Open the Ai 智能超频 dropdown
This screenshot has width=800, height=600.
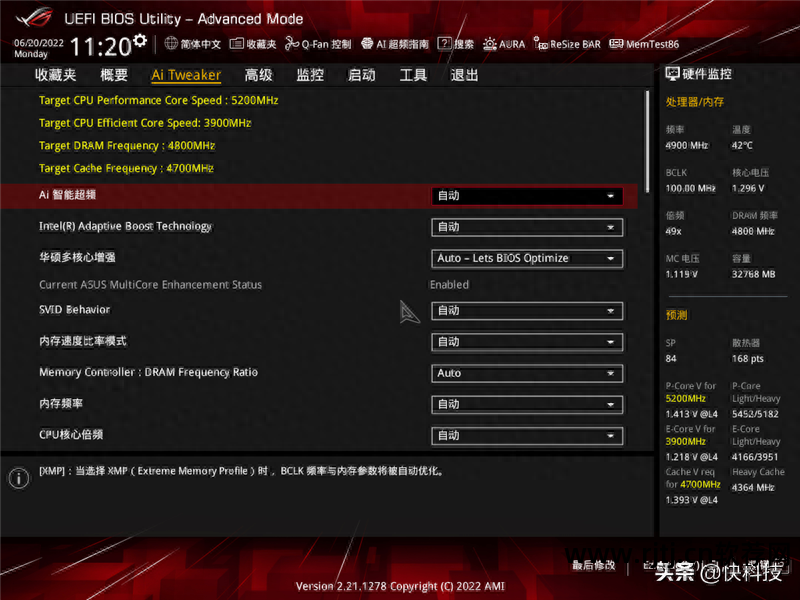click(x=527, y=196)
